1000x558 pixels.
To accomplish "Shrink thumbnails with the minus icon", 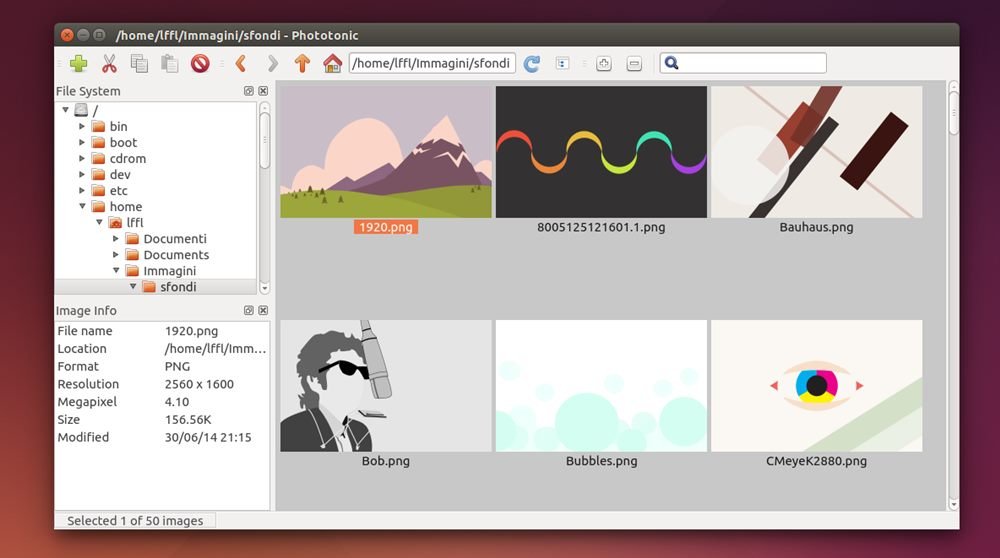I will [x=634, y=63].
